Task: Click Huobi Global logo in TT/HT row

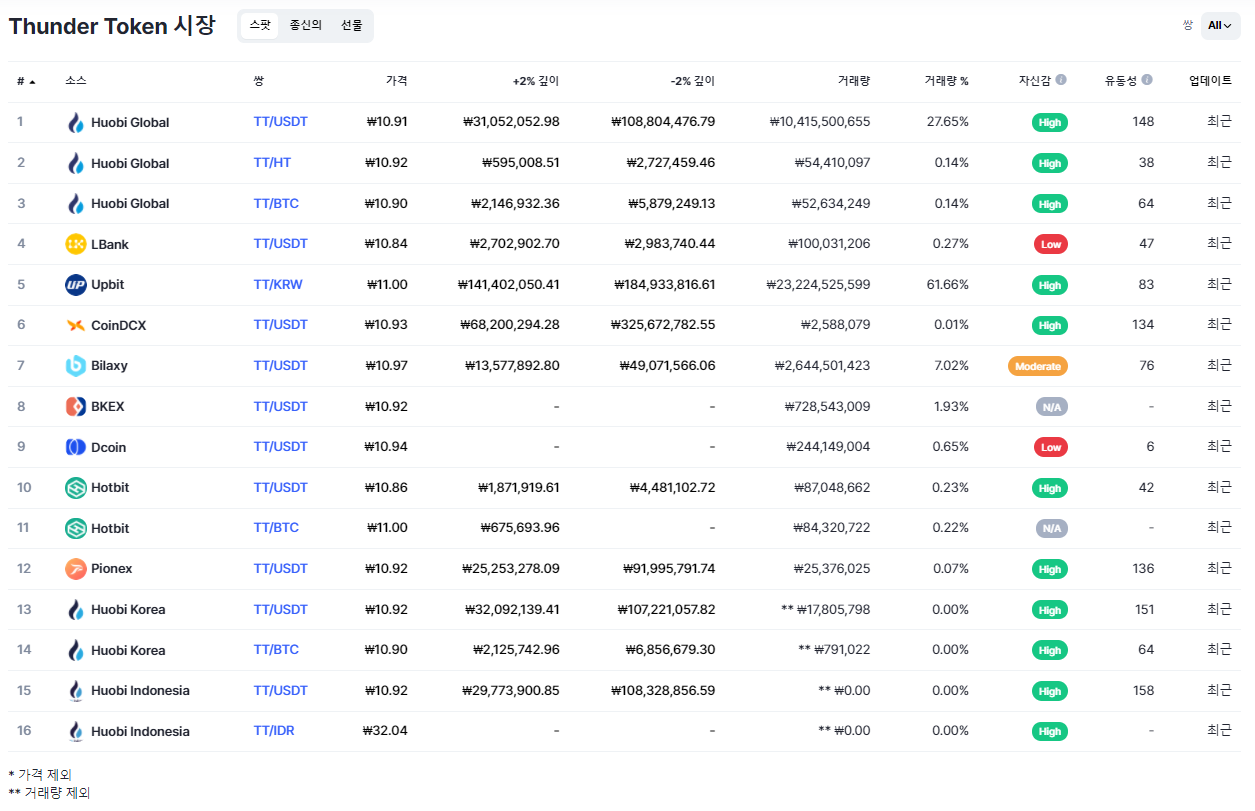Action: [76, 163]
